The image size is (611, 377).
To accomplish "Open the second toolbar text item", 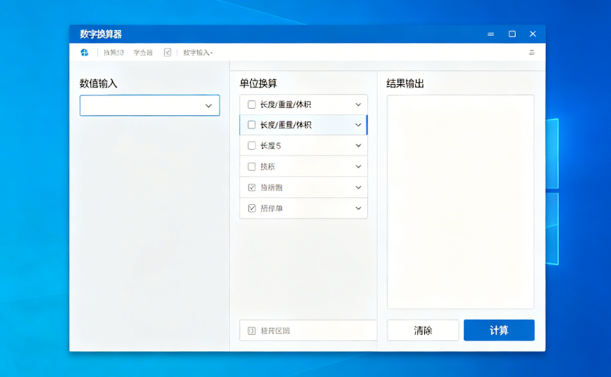I will pyautogui.click(x=143, y=53).
